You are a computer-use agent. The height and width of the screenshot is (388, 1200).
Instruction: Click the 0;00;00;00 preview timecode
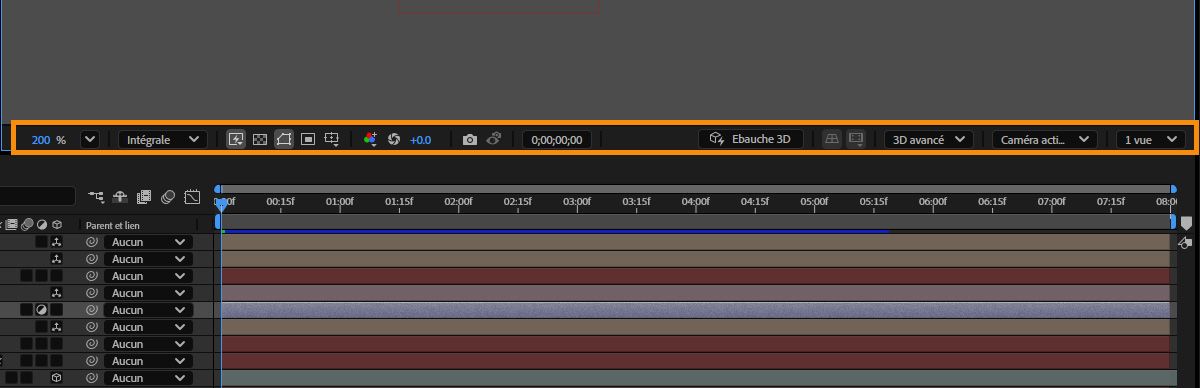coord(558,140)
